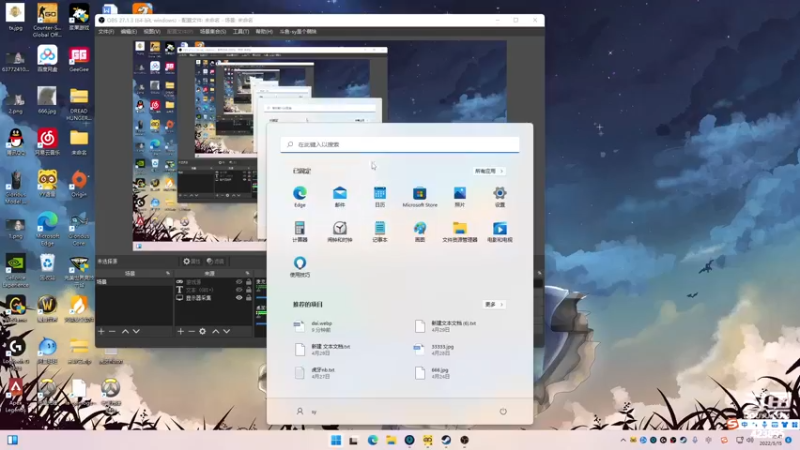Open the QQ penguin desktop icon
This screenshot has height=450, width=800.
(x=16, y=142)
